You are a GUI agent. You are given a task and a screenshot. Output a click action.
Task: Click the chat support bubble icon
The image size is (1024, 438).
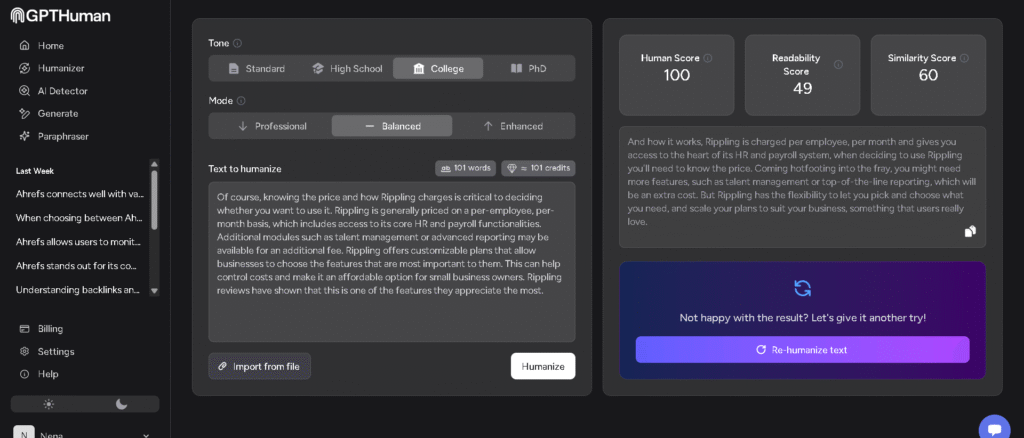(994, 427)
